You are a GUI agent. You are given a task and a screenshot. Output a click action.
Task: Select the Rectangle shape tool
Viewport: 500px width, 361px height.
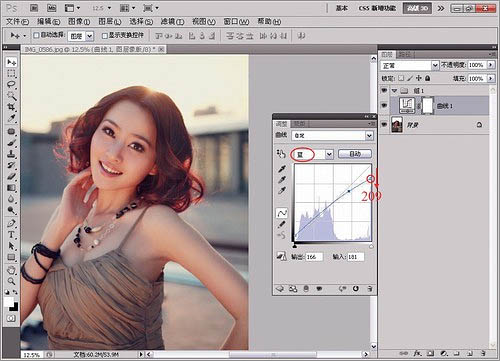coord(11,257)
